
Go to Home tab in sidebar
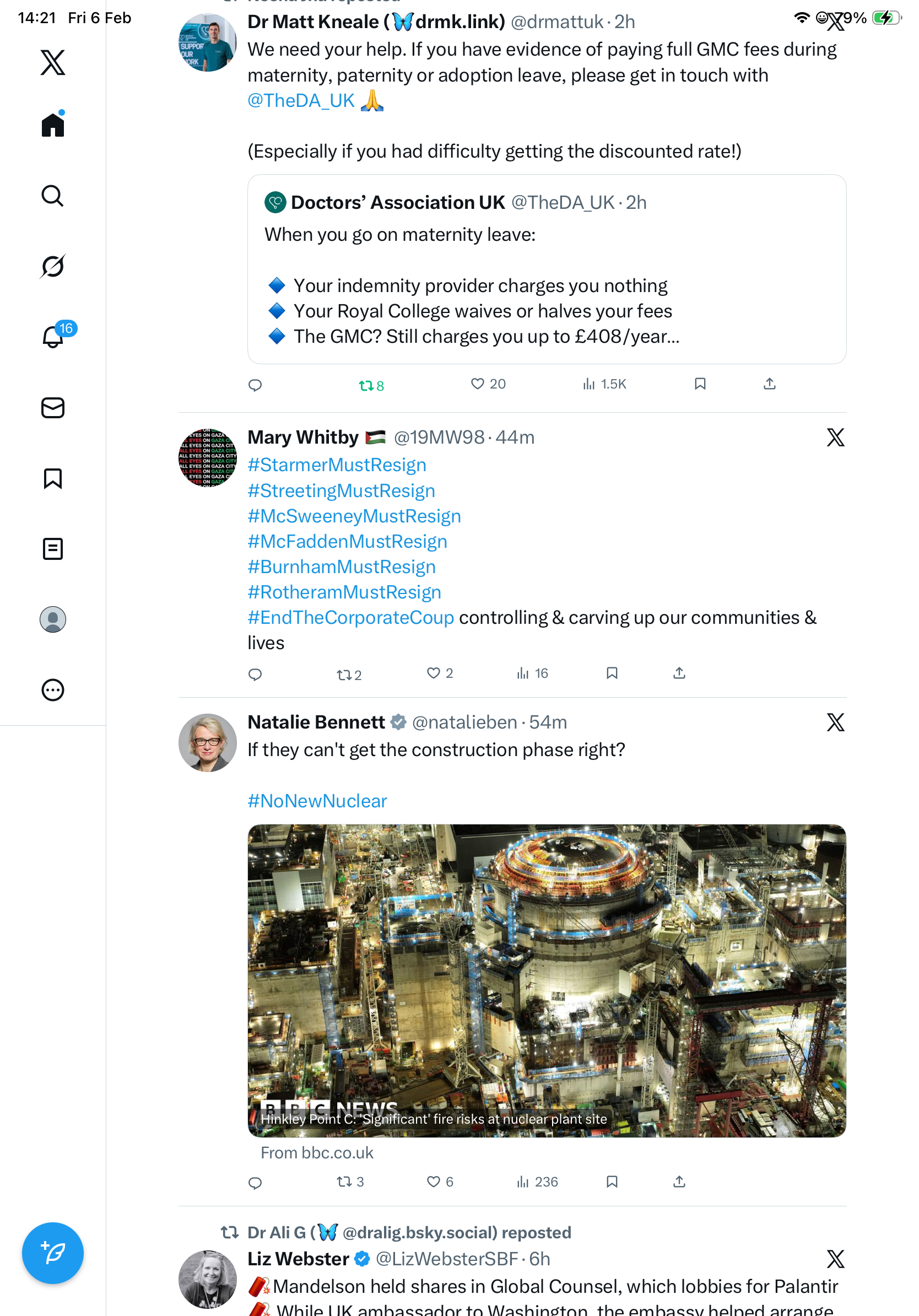pyautogui.click(x=53, y=125)
